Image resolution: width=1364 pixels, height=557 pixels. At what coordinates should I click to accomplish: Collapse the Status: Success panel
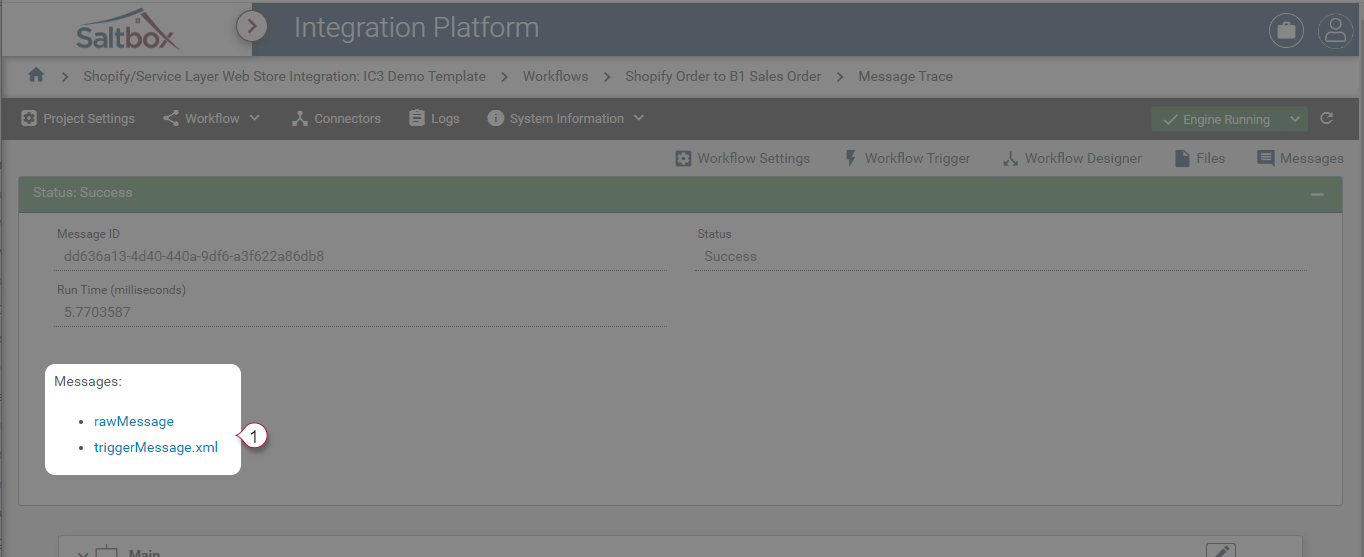(1318, 194)
